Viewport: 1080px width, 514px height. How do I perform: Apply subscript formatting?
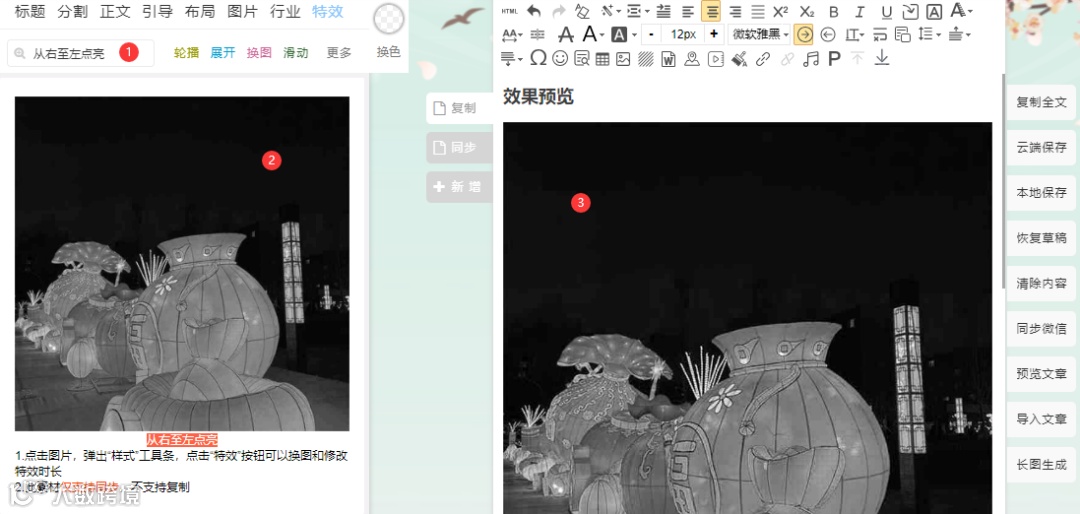tap(807, 11)
